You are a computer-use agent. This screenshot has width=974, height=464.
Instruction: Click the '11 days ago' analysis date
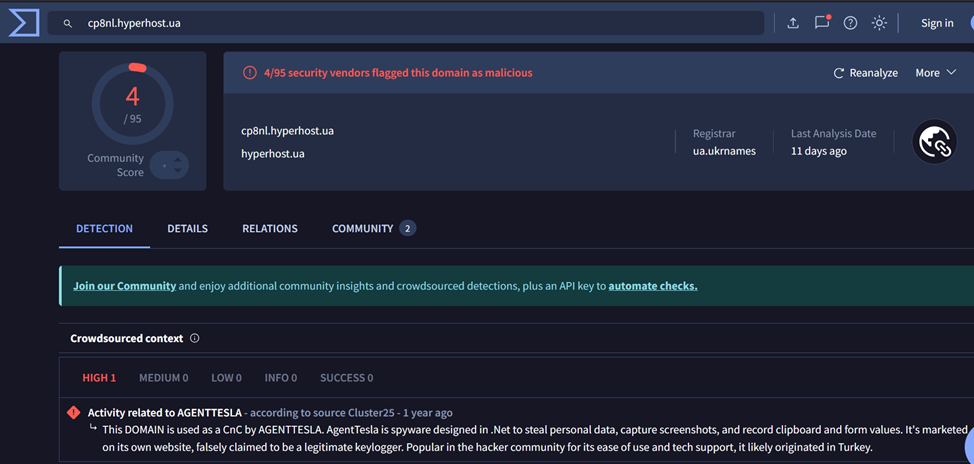[819, 151]
